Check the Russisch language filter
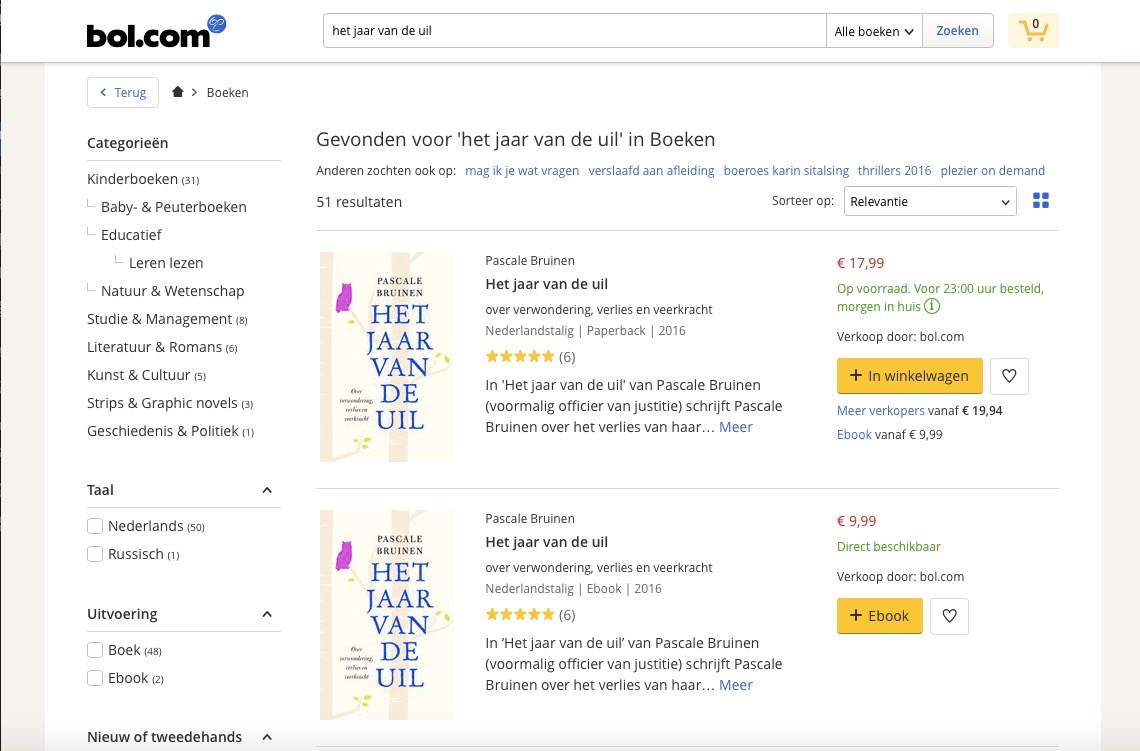This screenshot has width=1140, height=751. pos(96,554)
